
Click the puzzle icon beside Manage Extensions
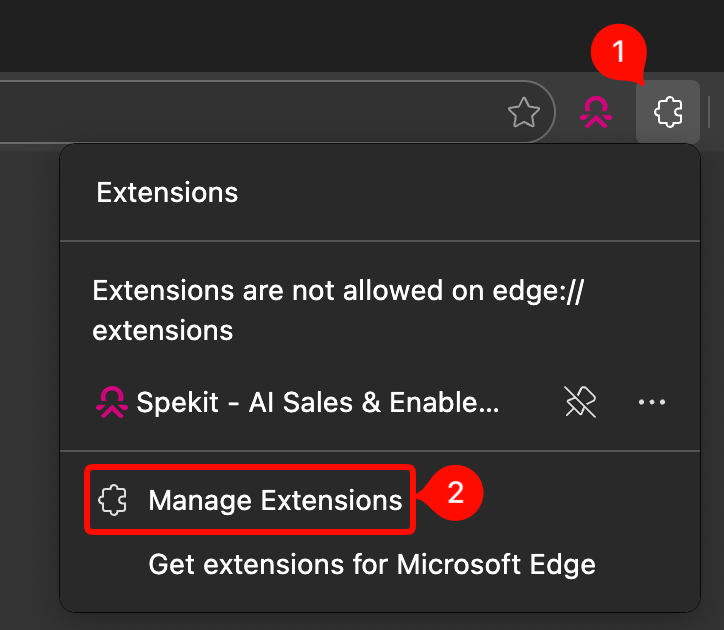[113, 500]
